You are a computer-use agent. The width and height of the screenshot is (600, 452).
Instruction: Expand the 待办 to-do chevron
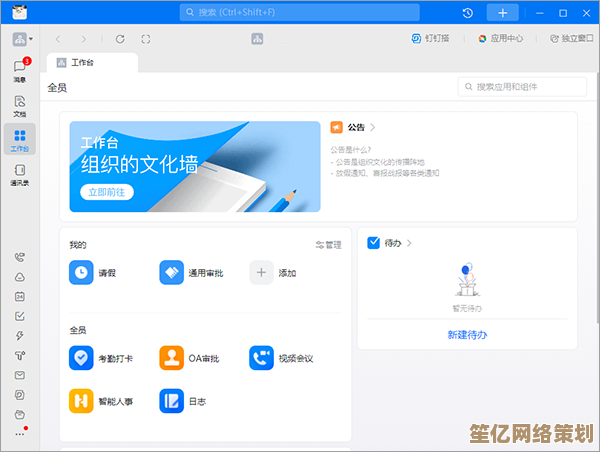410,243
